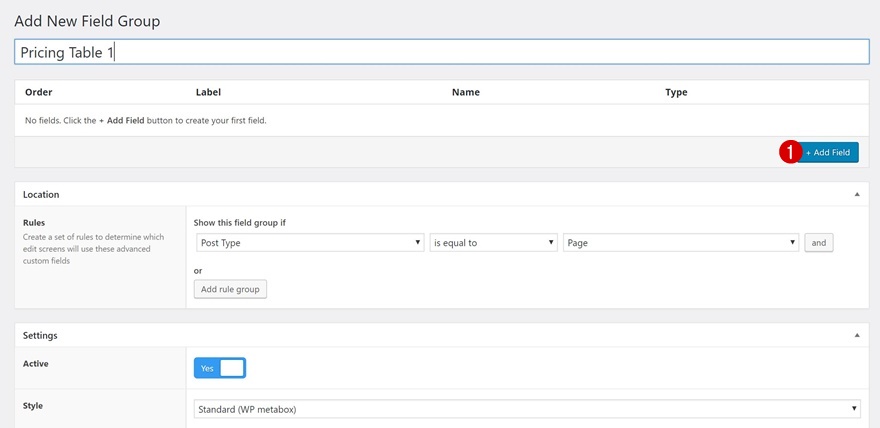The image size is (880, 428).
Task: Click the 'and' rule button
Action: pos(819,243)
